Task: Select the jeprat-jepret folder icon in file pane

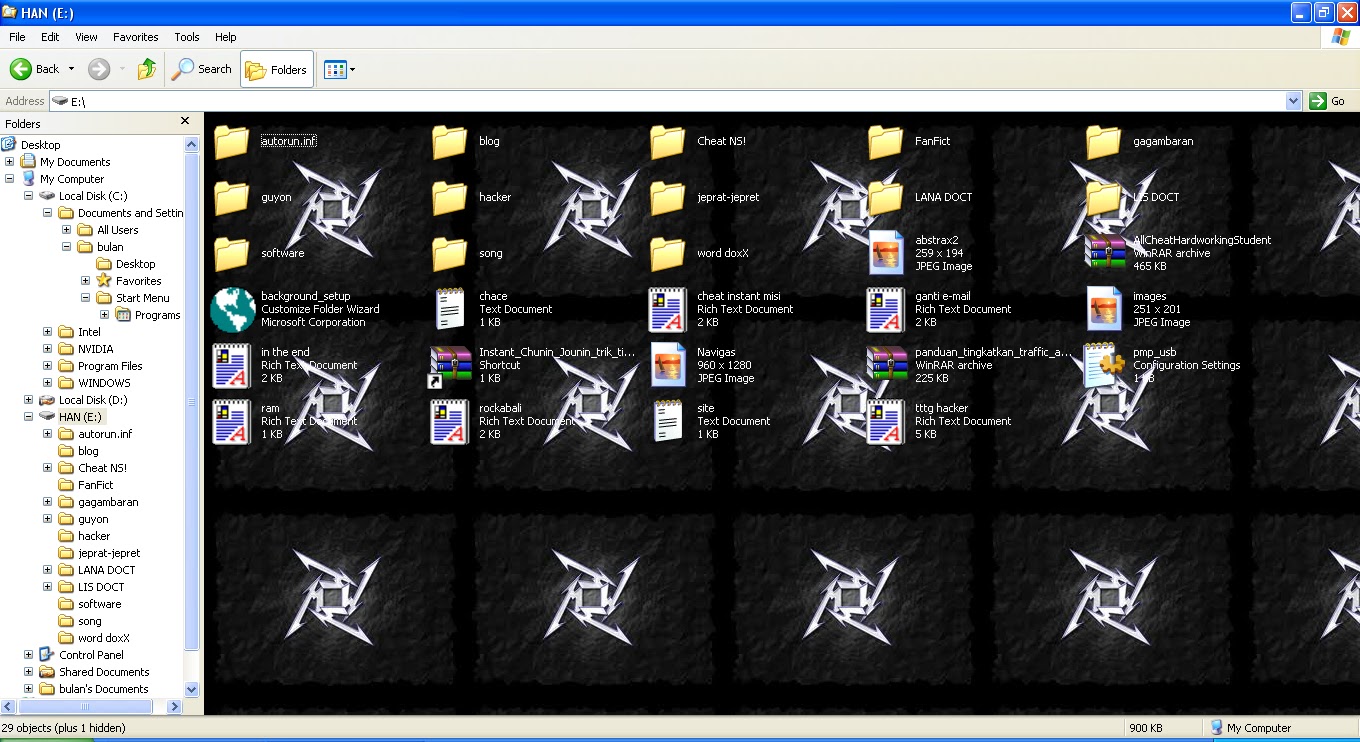Action: [667, 198]
